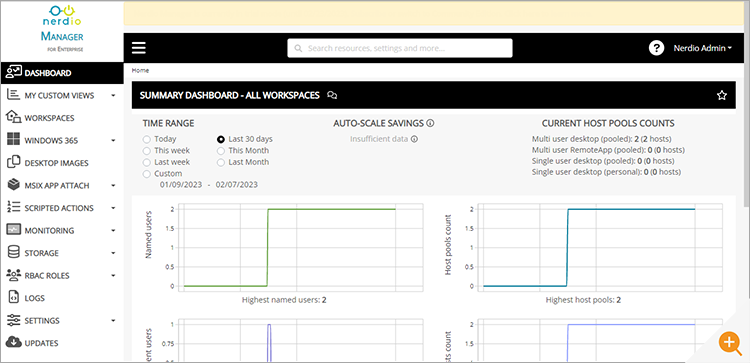Open the DASHBOARD menu item
Viewport: 750px width, 363px height.
[62, 73]
